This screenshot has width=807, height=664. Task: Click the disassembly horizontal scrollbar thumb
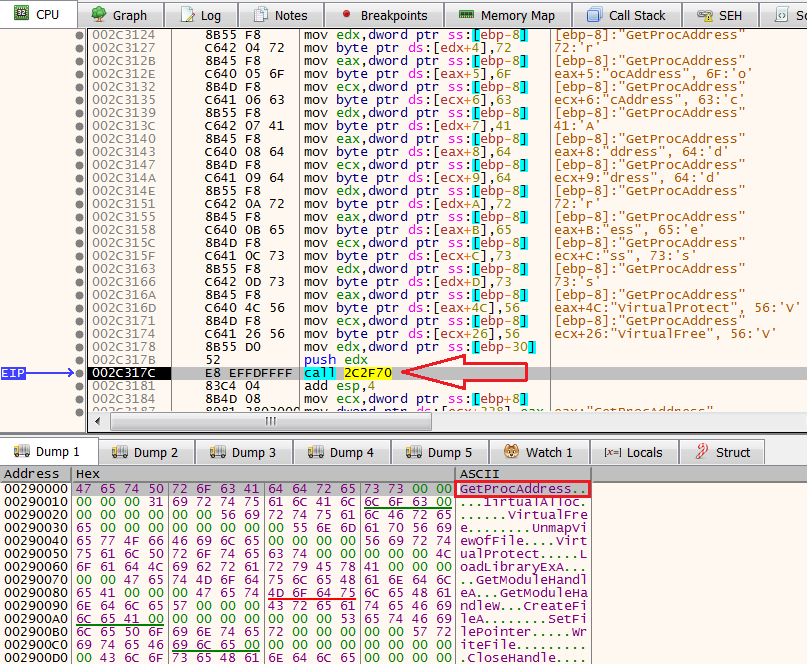coord(271,422)
